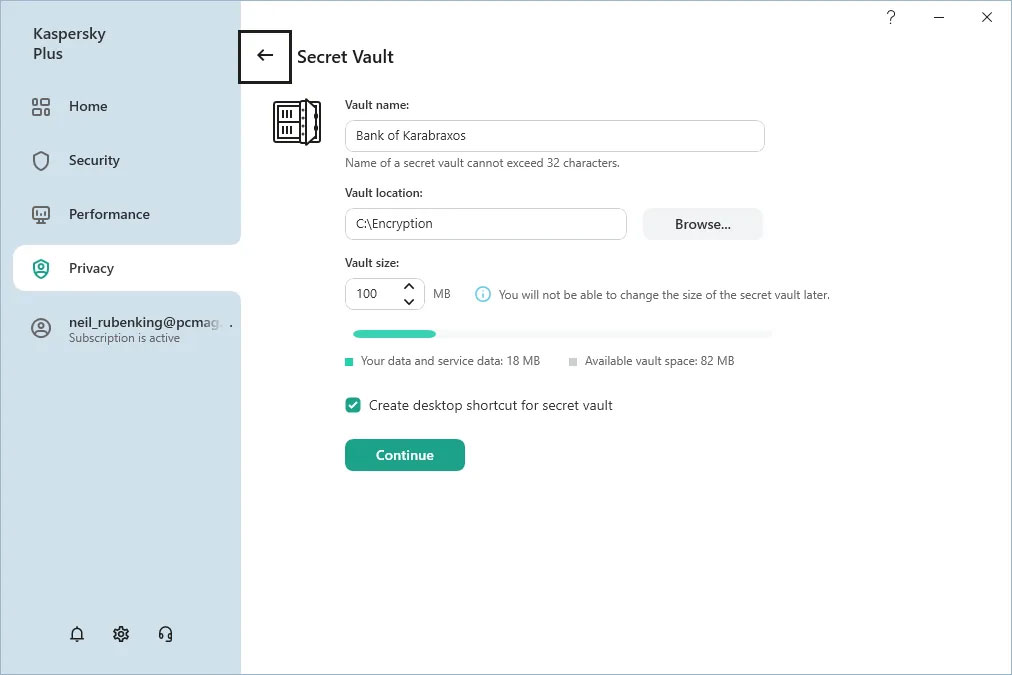Click the Continue button
The height and width of the screenshot is (675, 1012).
[x=405, y=455]
